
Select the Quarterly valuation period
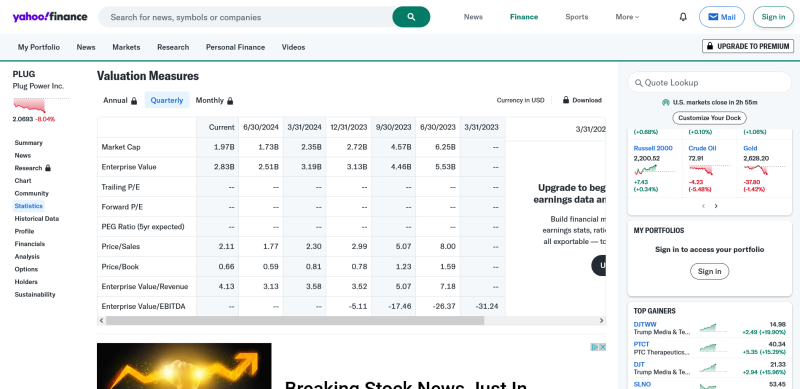(167, 100)
